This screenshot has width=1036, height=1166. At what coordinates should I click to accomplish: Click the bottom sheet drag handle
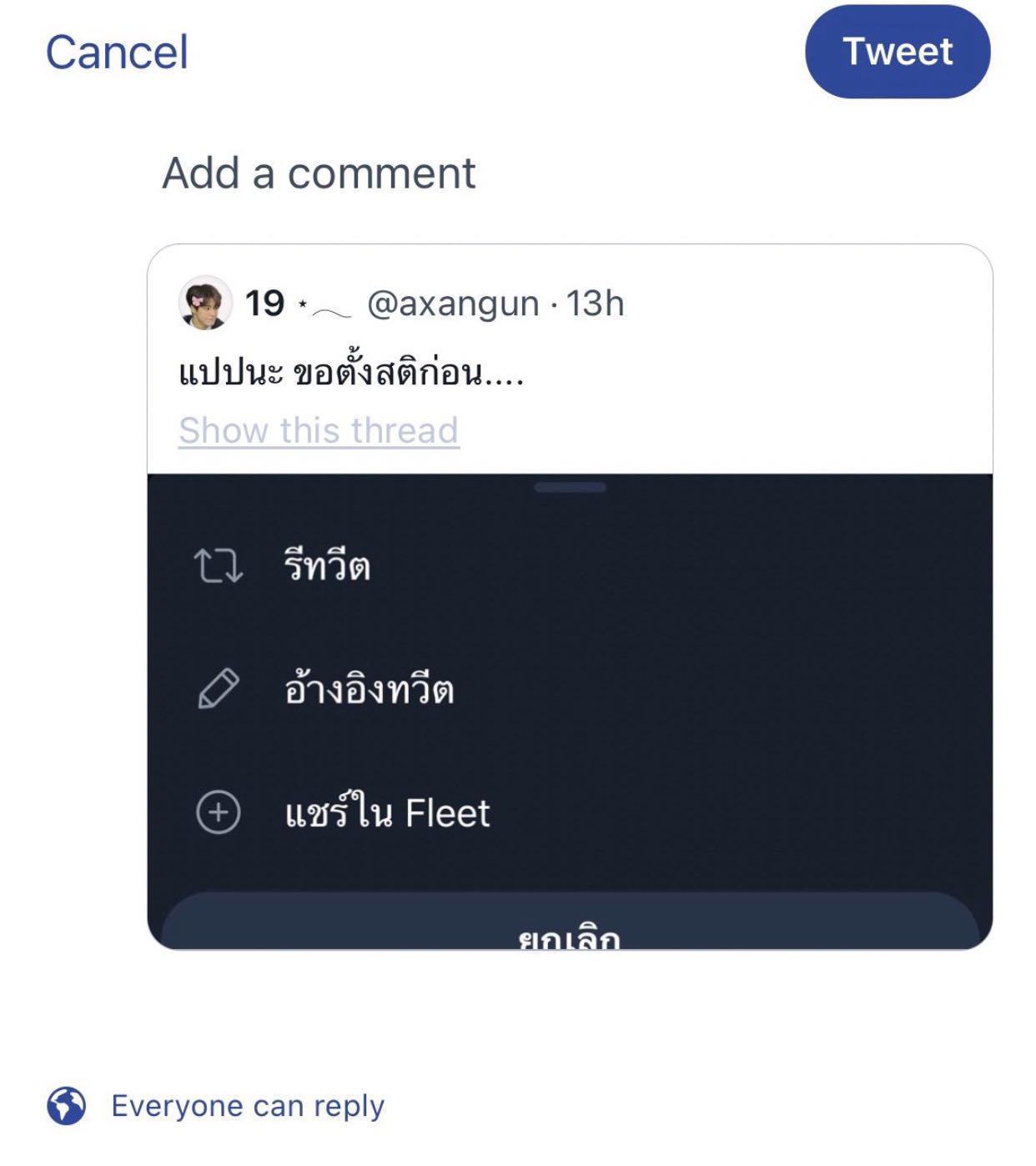click(x=570, y=487)
